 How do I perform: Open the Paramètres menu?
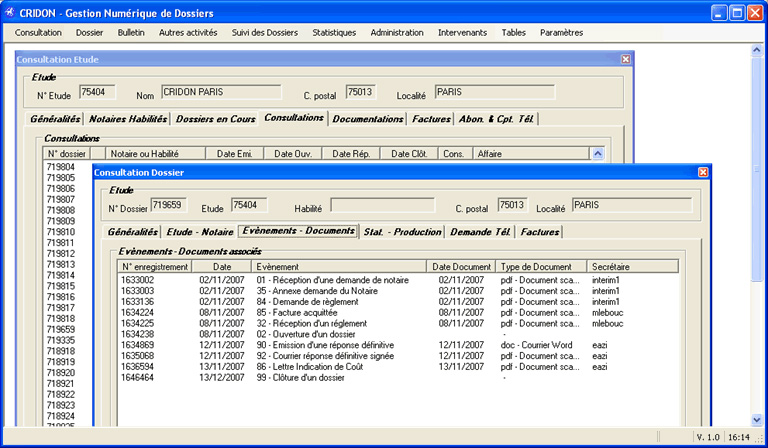[561, 32]
